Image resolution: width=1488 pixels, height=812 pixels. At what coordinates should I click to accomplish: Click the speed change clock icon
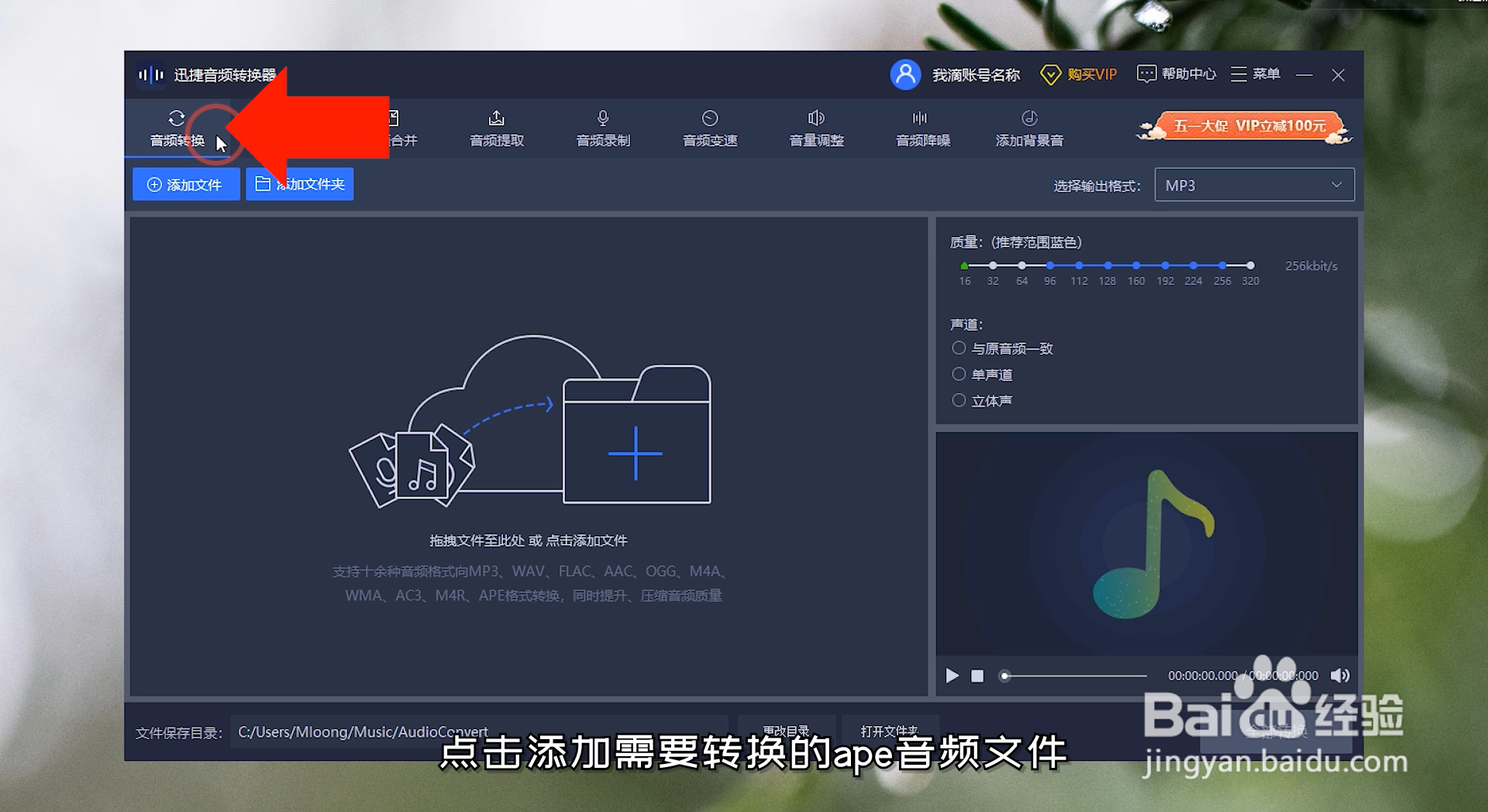(710, 118)
